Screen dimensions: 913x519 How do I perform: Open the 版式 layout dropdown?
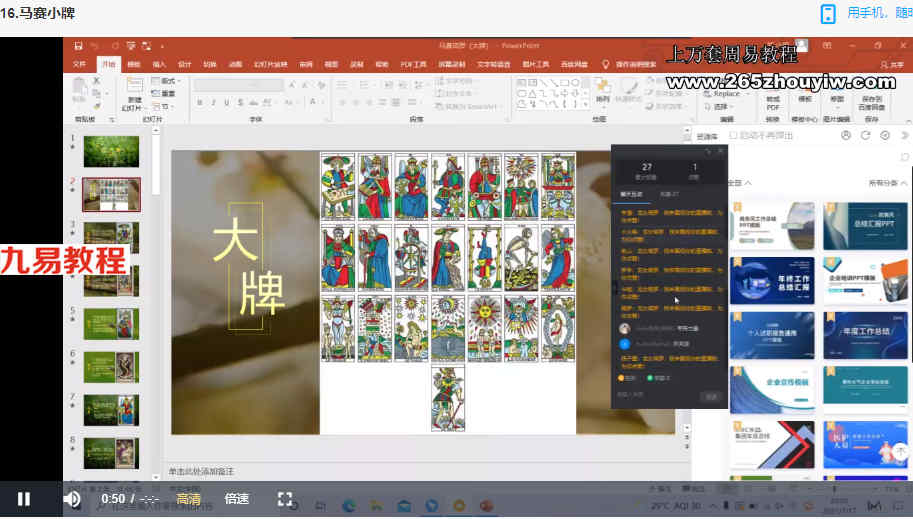(x=167, y=81)
